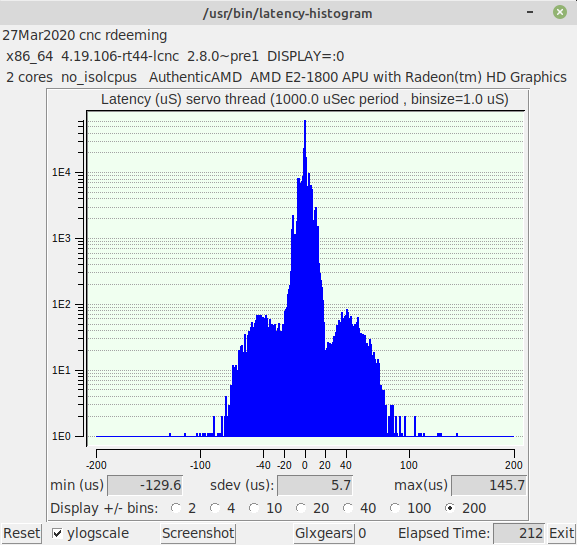Click the Reset button

click(21, 533)
